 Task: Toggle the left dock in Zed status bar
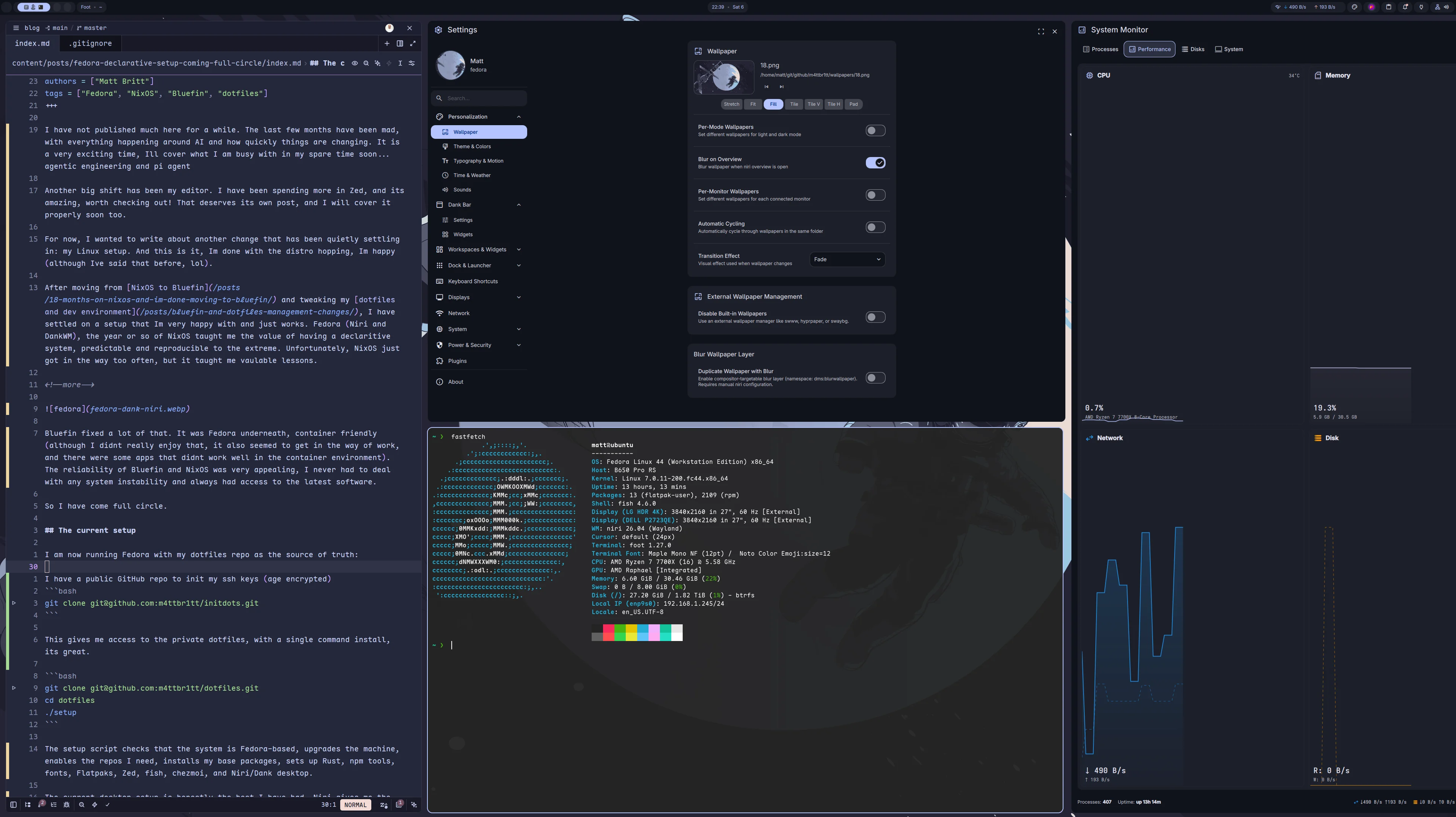14,804
